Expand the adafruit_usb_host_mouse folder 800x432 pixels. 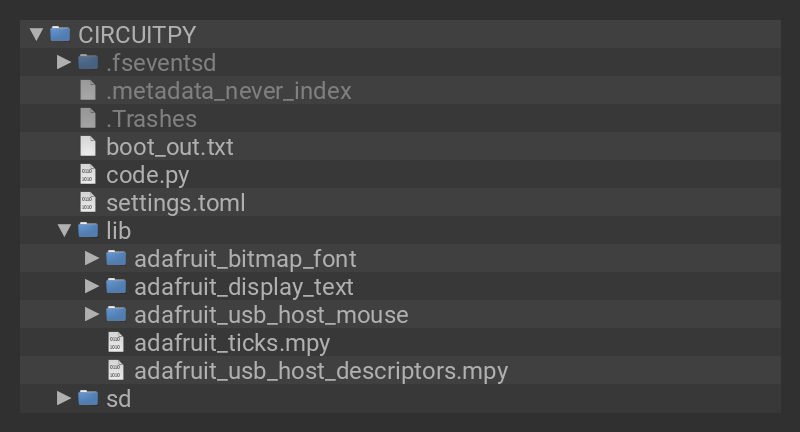pos(92,315)
